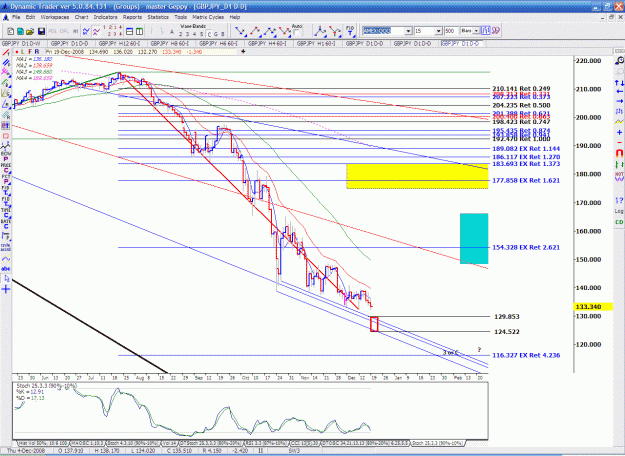Click the purple wavy lines indicator icon

96,31
